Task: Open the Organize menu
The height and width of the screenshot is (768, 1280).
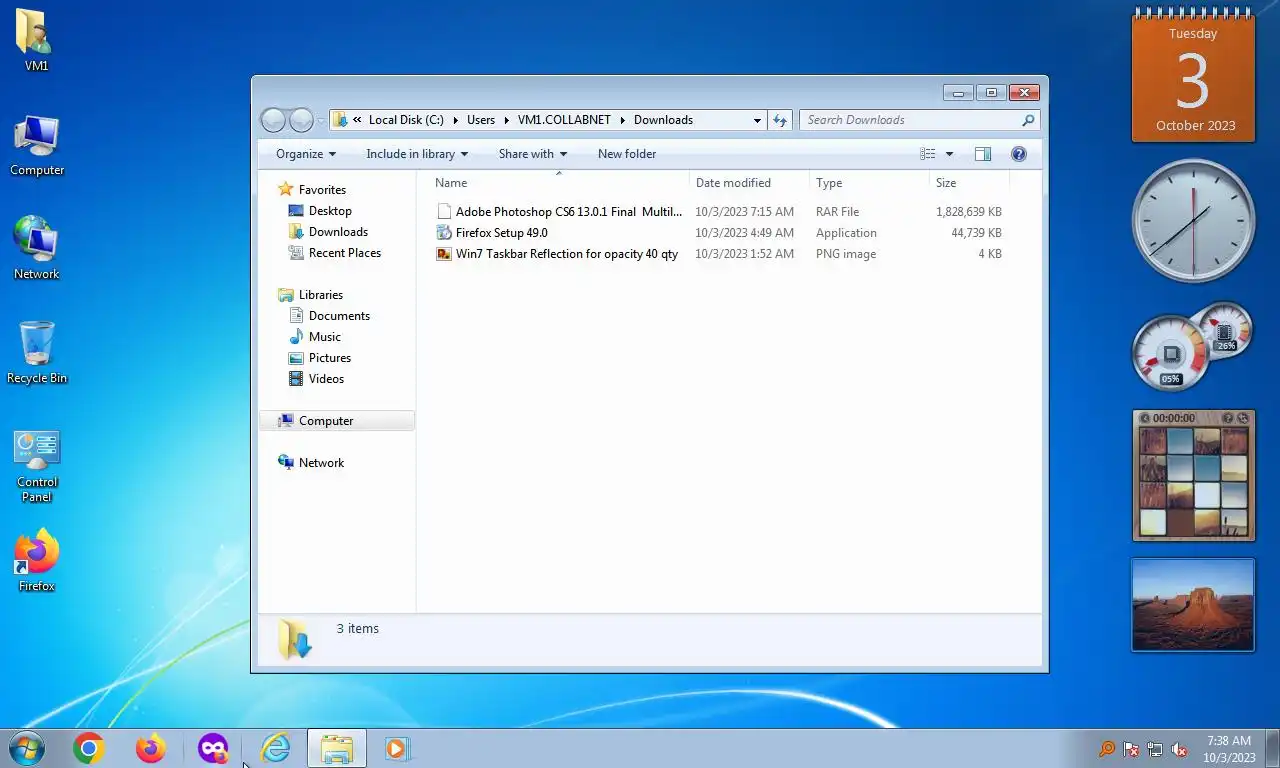Action: 306,154
